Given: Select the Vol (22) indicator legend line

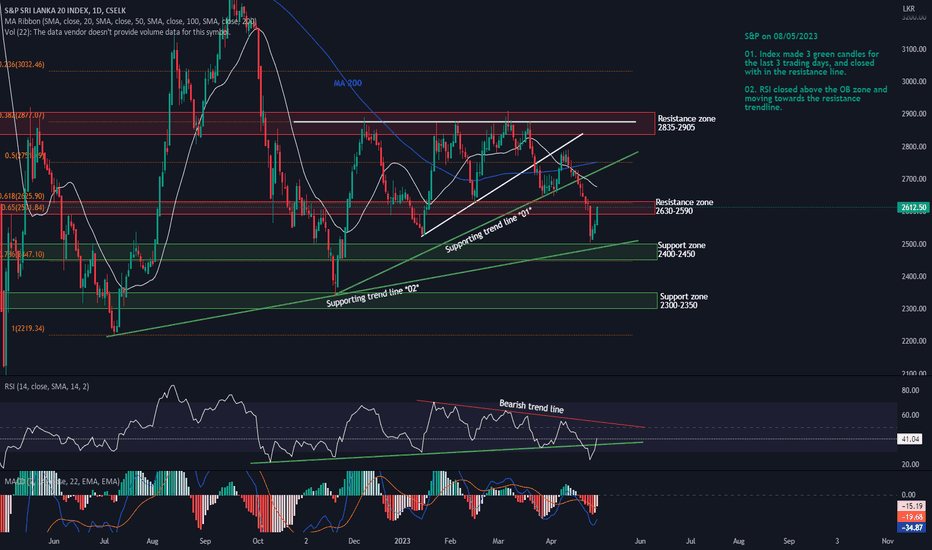Looking at the screenshot, I should (117, 32).
